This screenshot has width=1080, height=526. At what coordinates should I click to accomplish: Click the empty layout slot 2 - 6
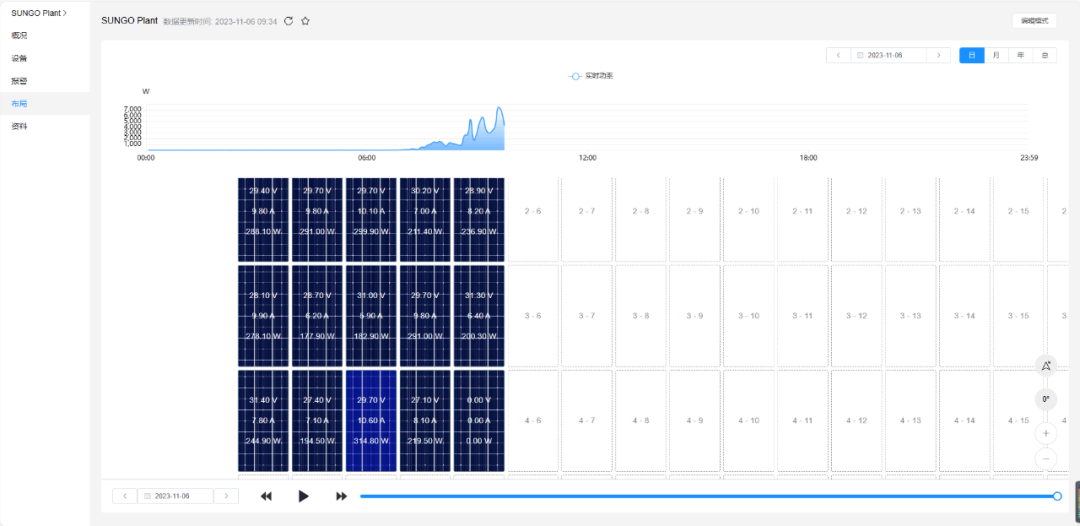532,220
